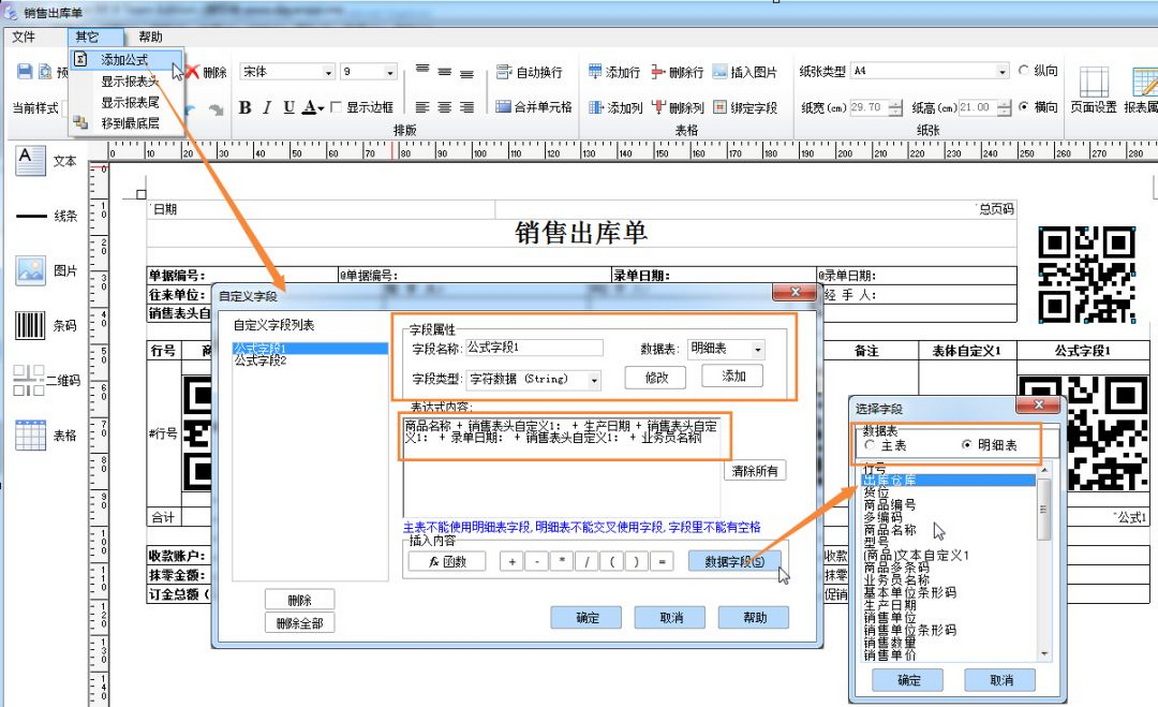Enable the 显示边框 checkbox

point(337,107)
